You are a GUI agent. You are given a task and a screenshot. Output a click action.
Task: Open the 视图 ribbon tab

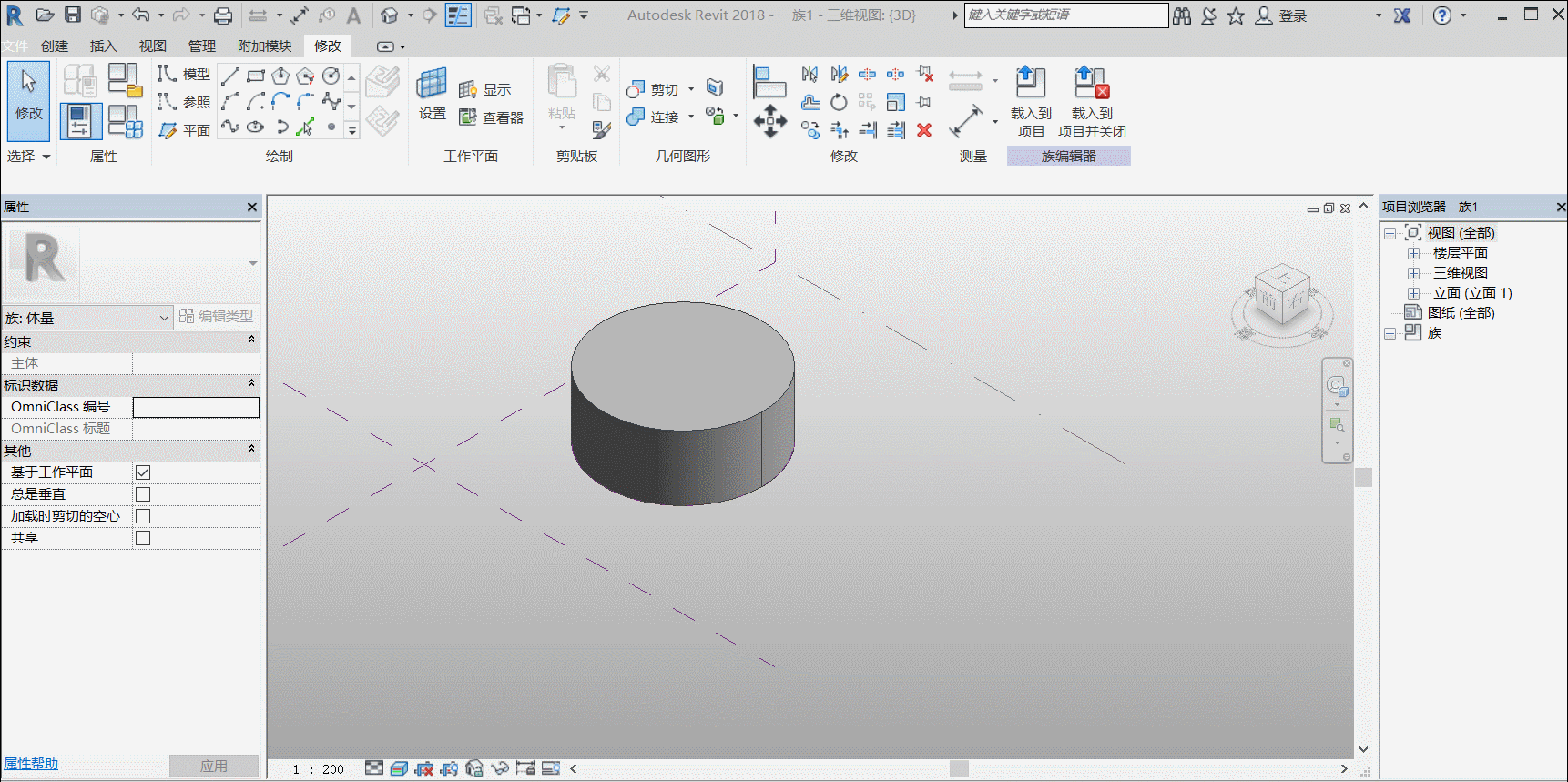(x=153, y=46)
